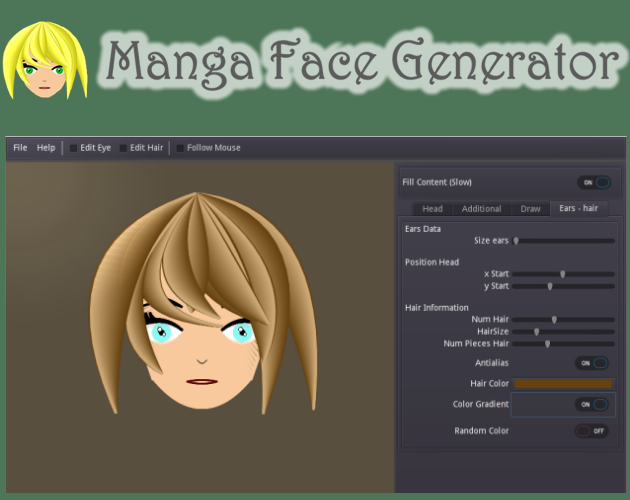
Task: Open the File menu
Action: (20, 148)
